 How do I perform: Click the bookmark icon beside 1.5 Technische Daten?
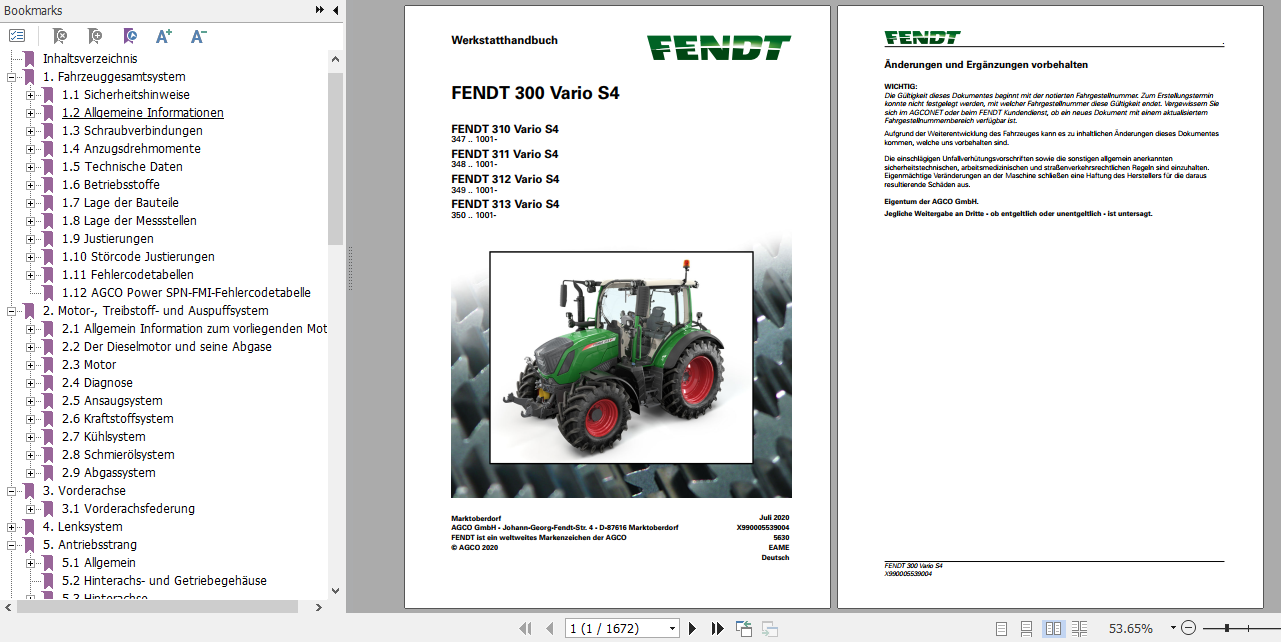coord(48,167)
